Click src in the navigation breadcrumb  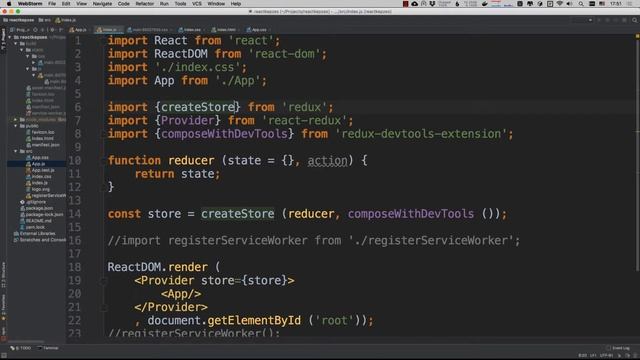point(44,20)
